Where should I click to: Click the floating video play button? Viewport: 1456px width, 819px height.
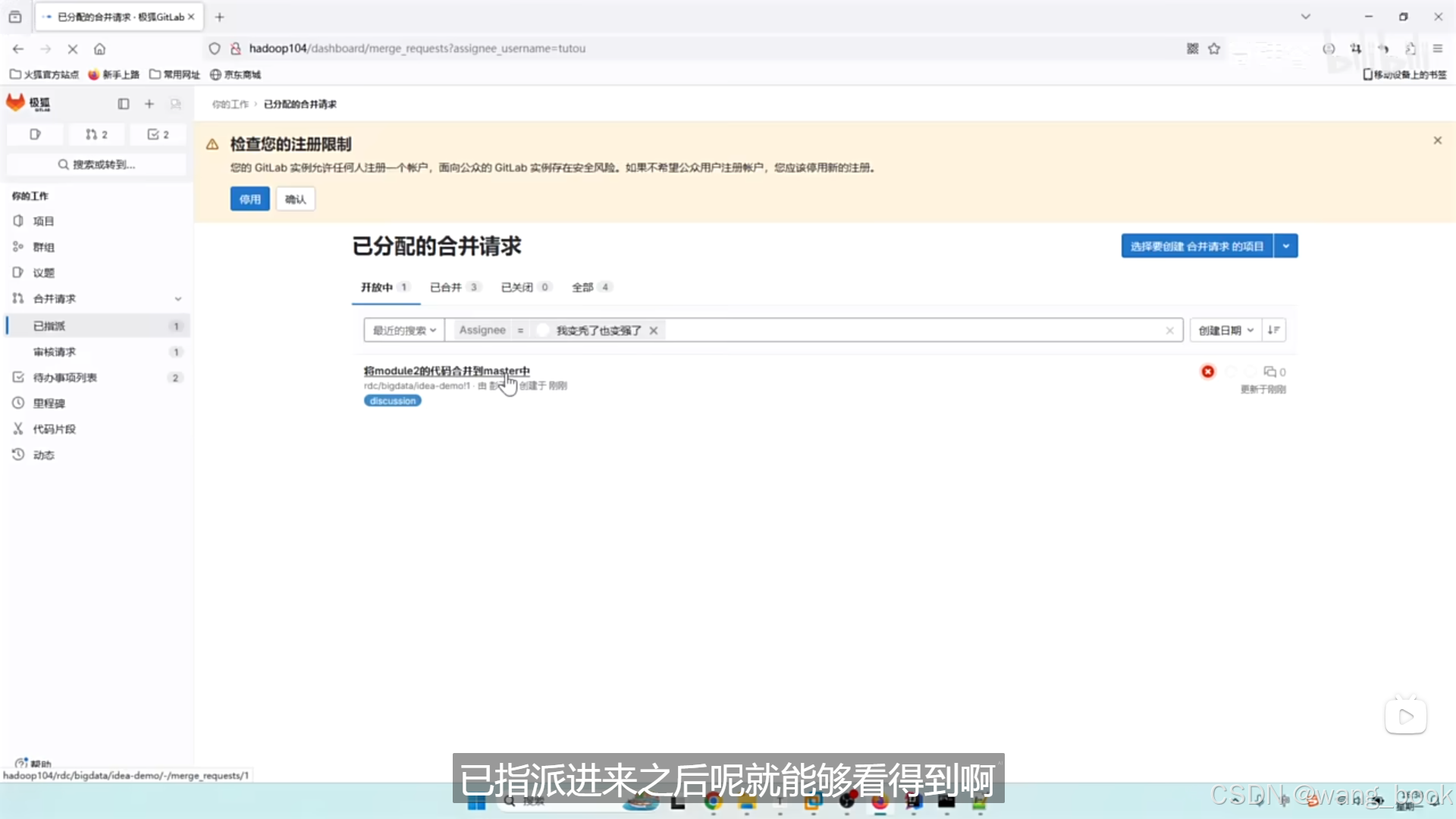(1406, 717)
